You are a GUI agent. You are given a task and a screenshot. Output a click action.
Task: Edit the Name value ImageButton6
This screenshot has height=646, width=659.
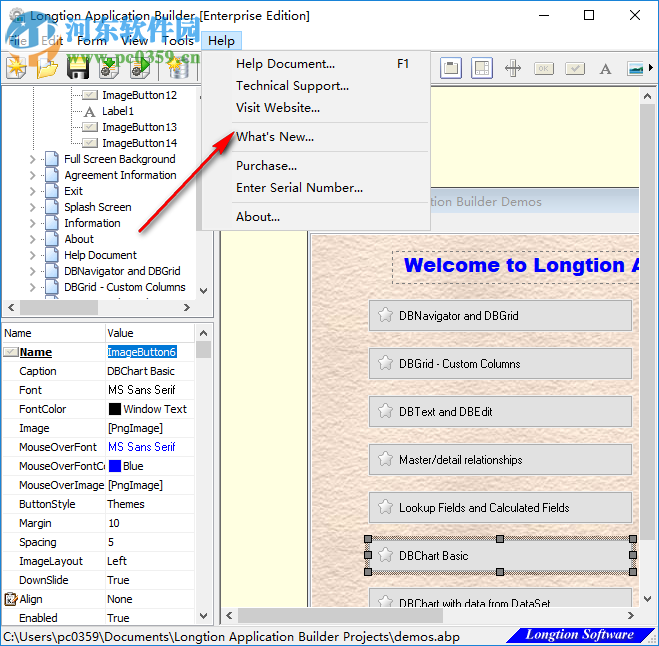click(x=142, y=352)
